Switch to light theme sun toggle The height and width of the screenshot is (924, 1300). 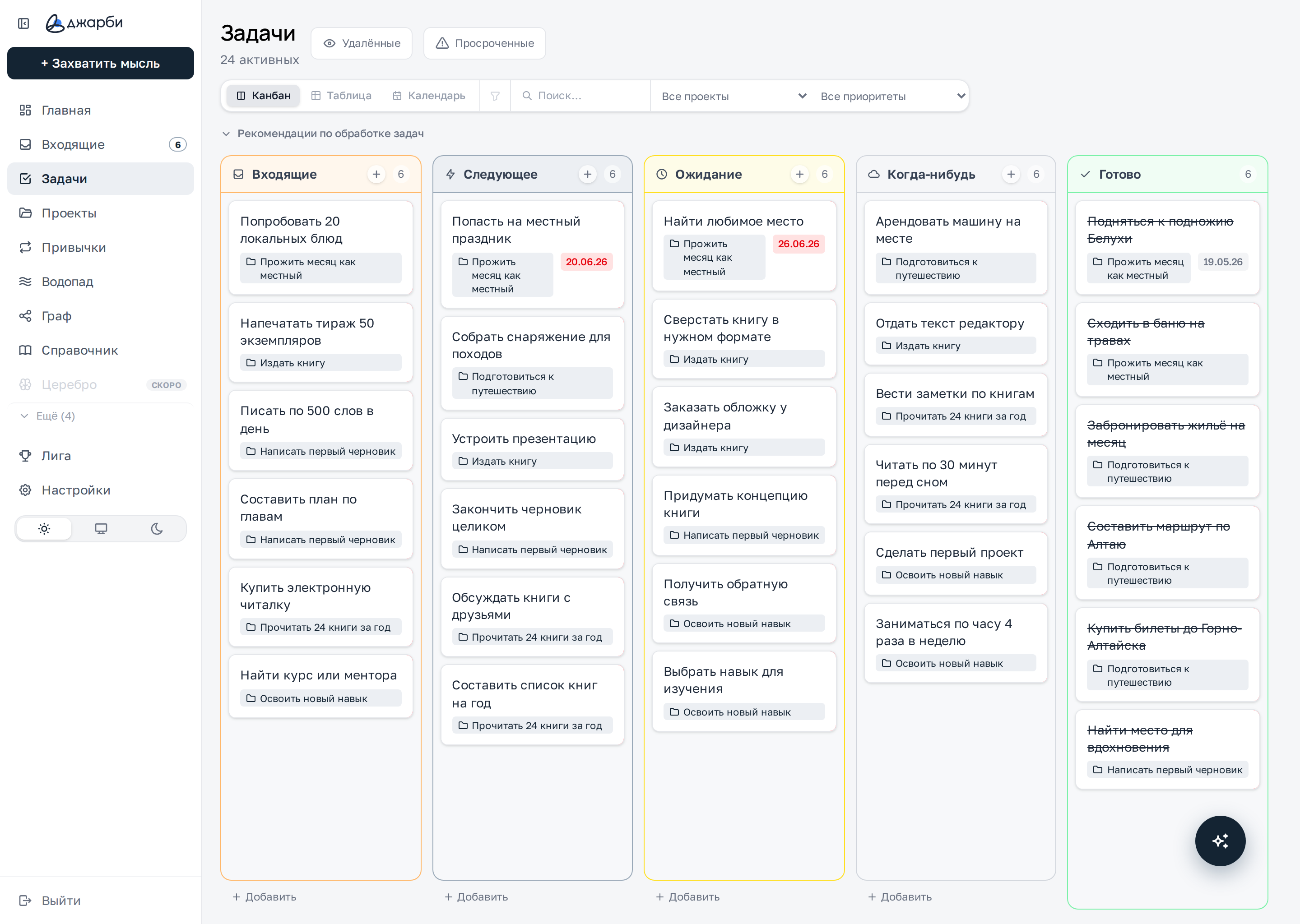(x=44, y=529)
